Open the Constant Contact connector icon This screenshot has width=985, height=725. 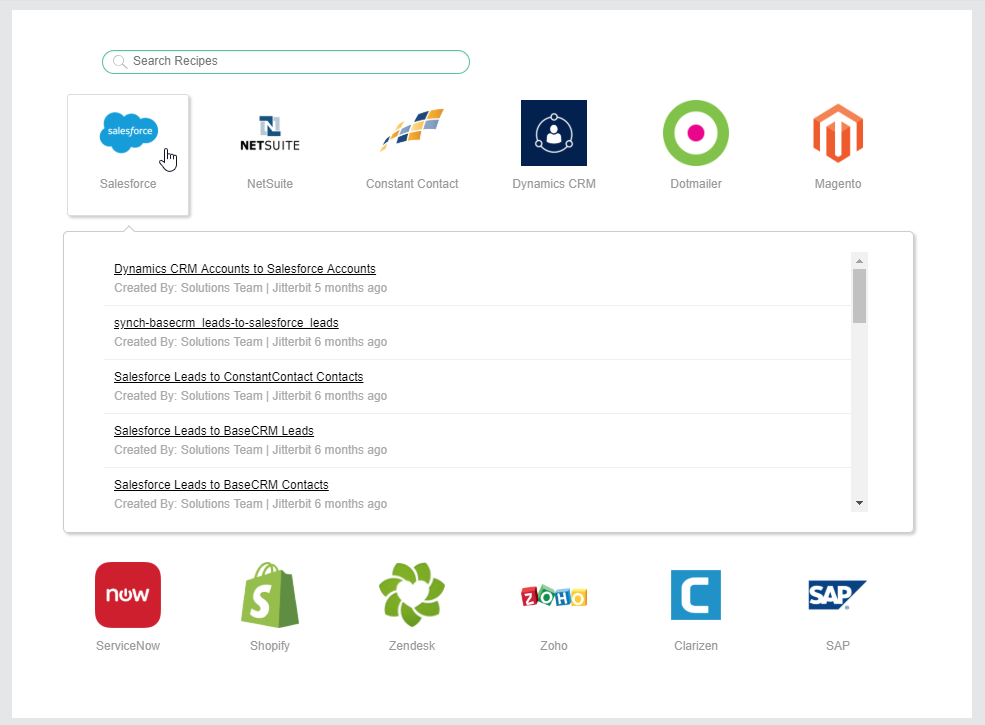[412, 132]
